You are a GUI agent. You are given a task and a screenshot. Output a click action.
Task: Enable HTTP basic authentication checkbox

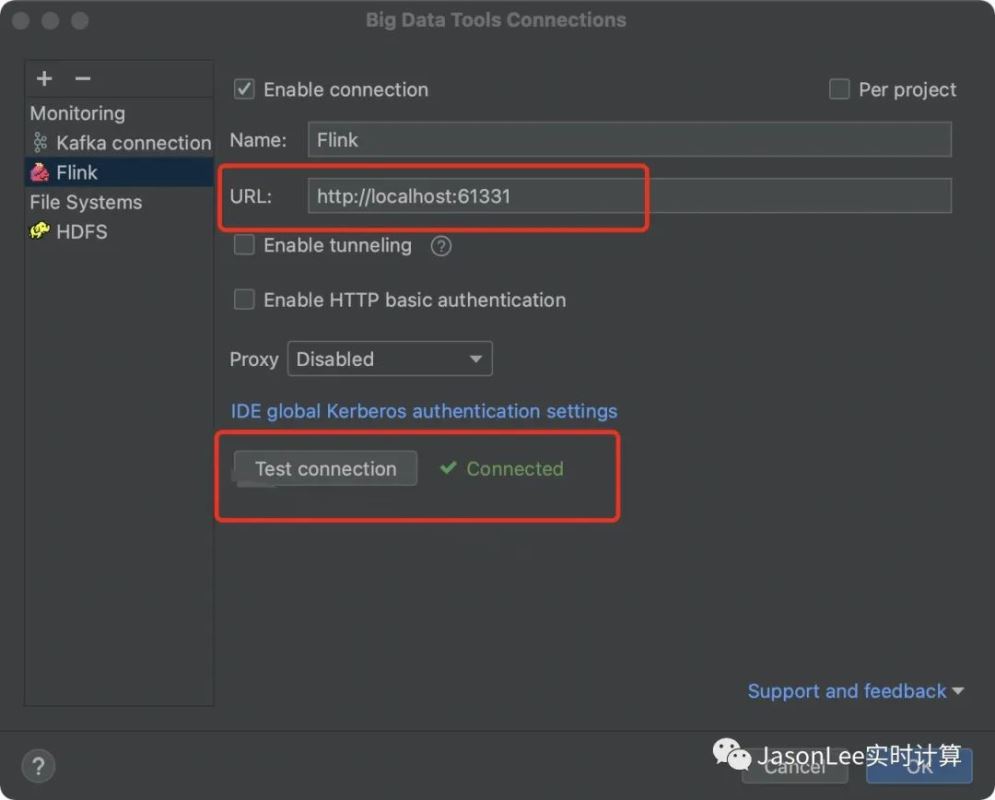pyautogui.click(x=244, y=299)
